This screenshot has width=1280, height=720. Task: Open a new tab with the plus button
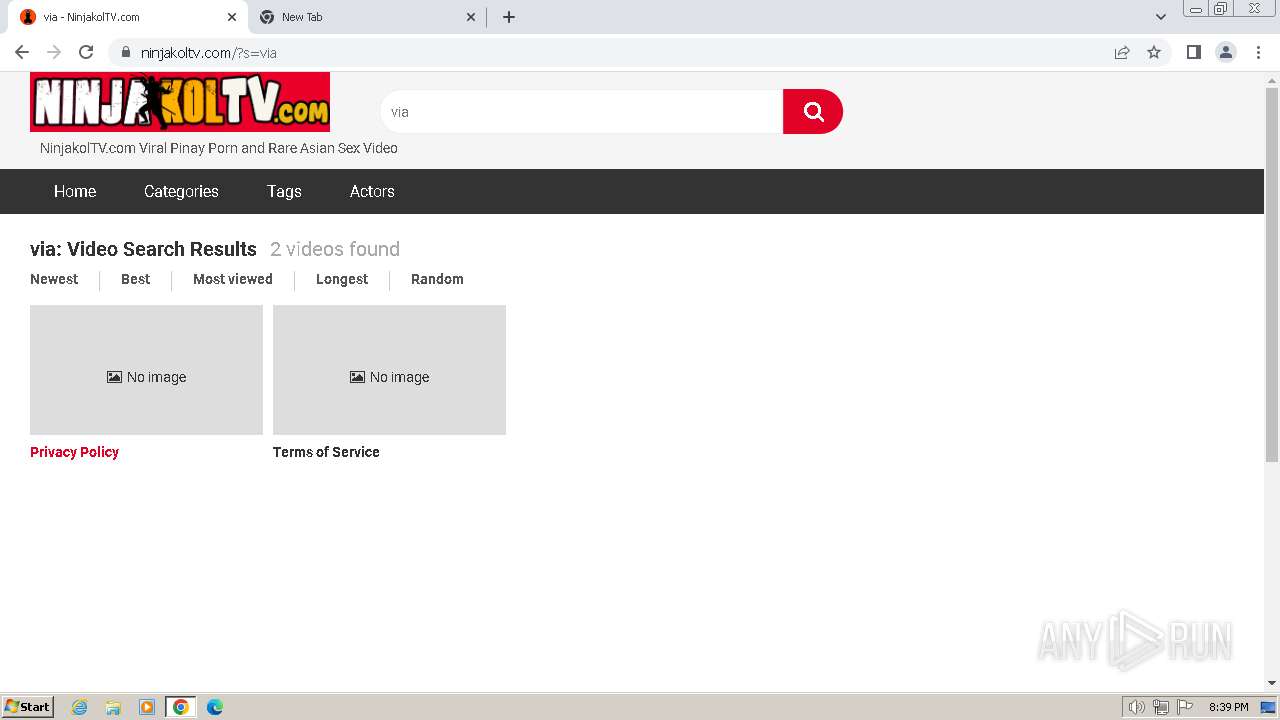[x=509, y=17]
